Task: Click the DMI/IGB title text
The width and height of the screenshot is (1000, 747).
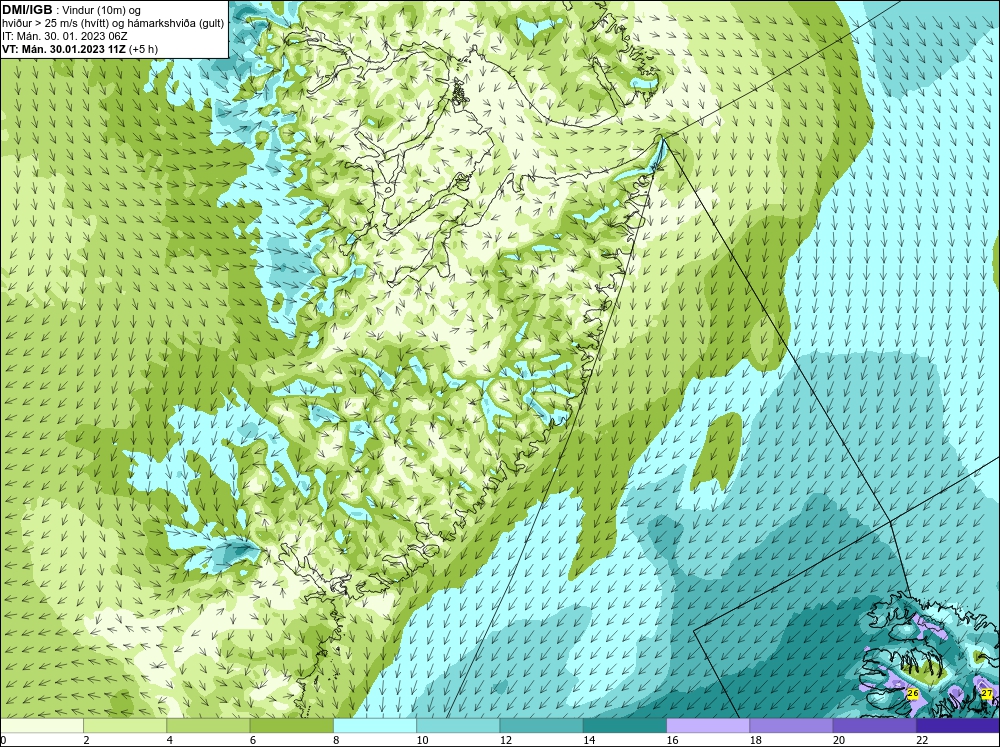Action: pyautogui.click(x=27, y=10)
